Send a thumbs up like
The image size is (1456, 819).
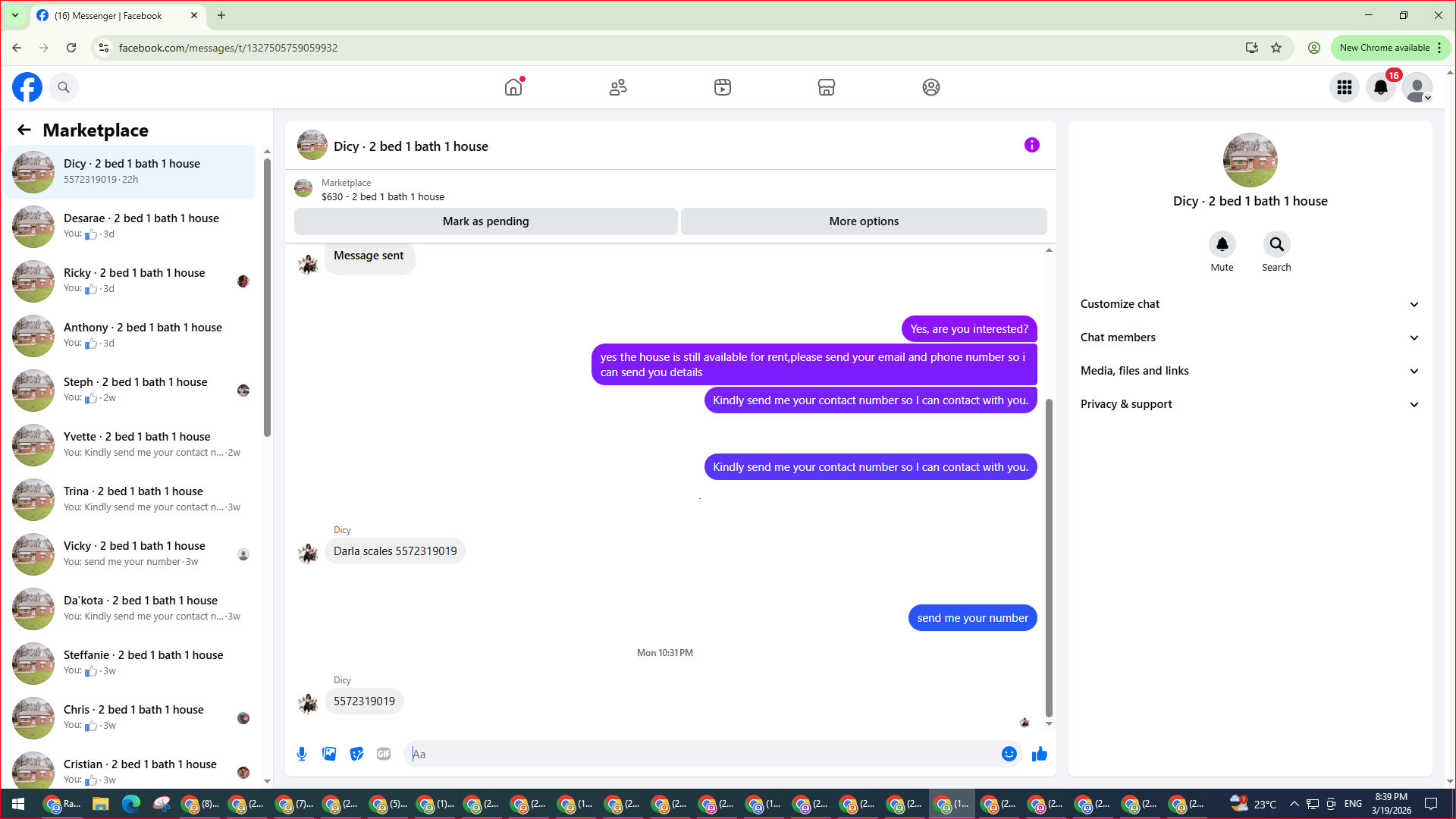[1039, 754]
